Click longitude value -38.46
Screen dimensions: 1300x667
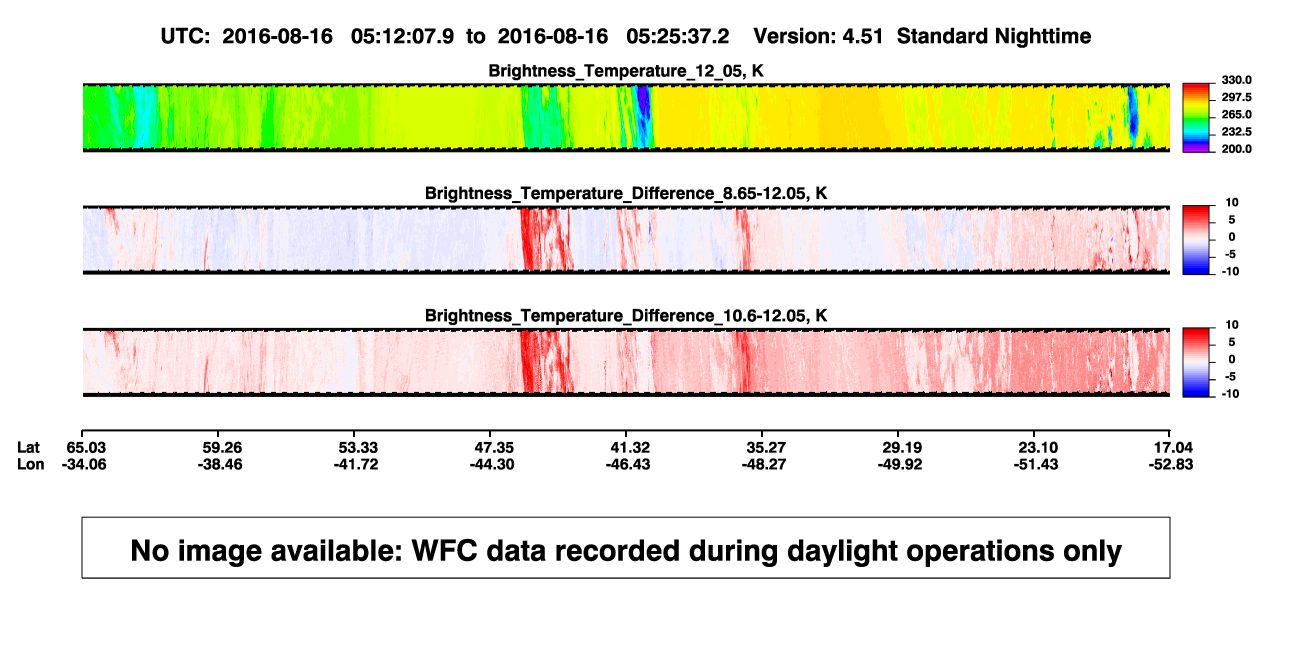(219, 464)
